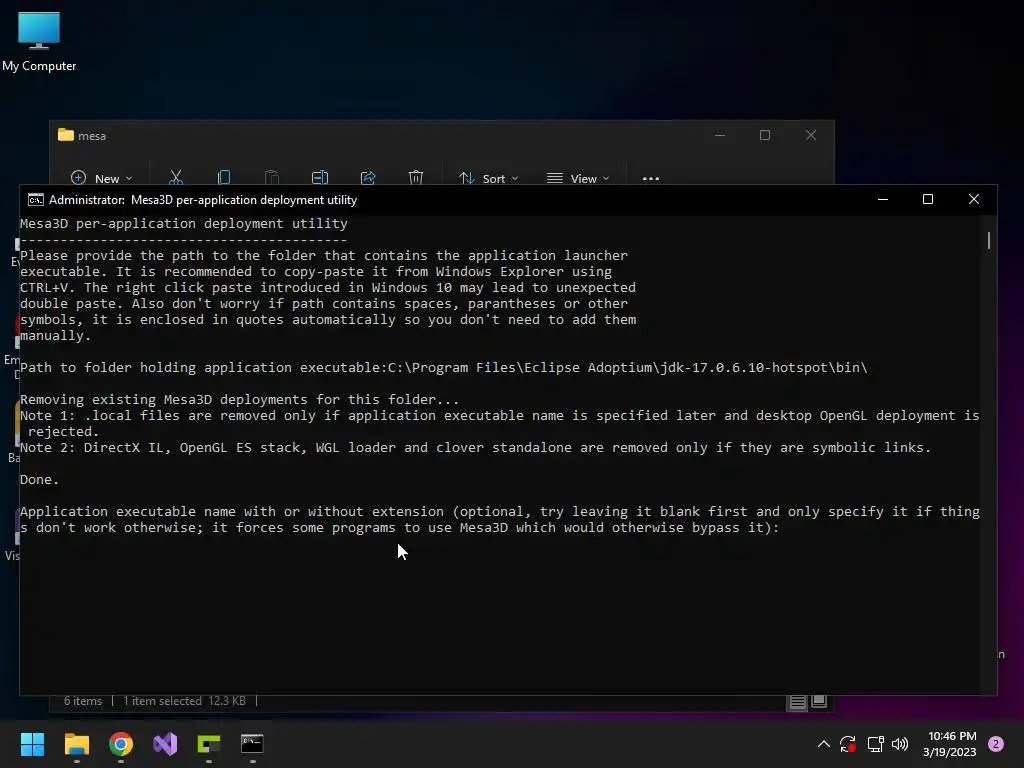Viewport: 1024px width, 768px height.
Task: Open the network tray icon
Action: pyautogui.click(x=875, y=744)
